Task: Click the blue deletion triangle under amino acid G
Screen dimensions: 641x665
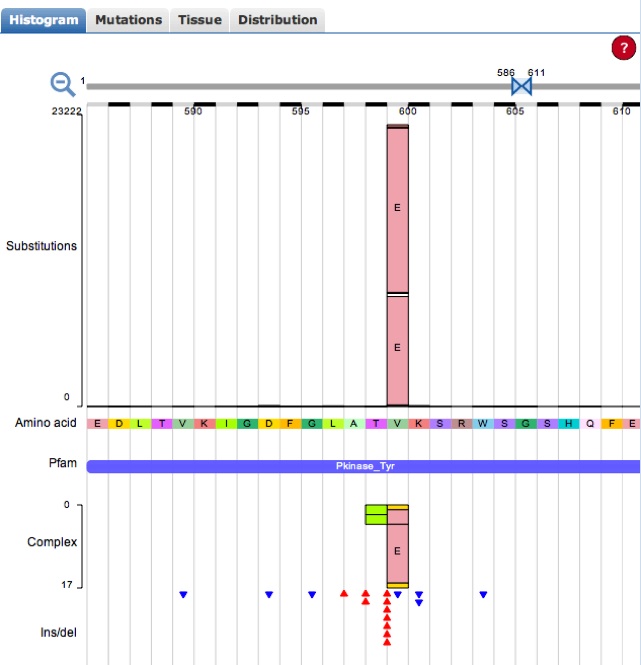Action: point(312,595)
